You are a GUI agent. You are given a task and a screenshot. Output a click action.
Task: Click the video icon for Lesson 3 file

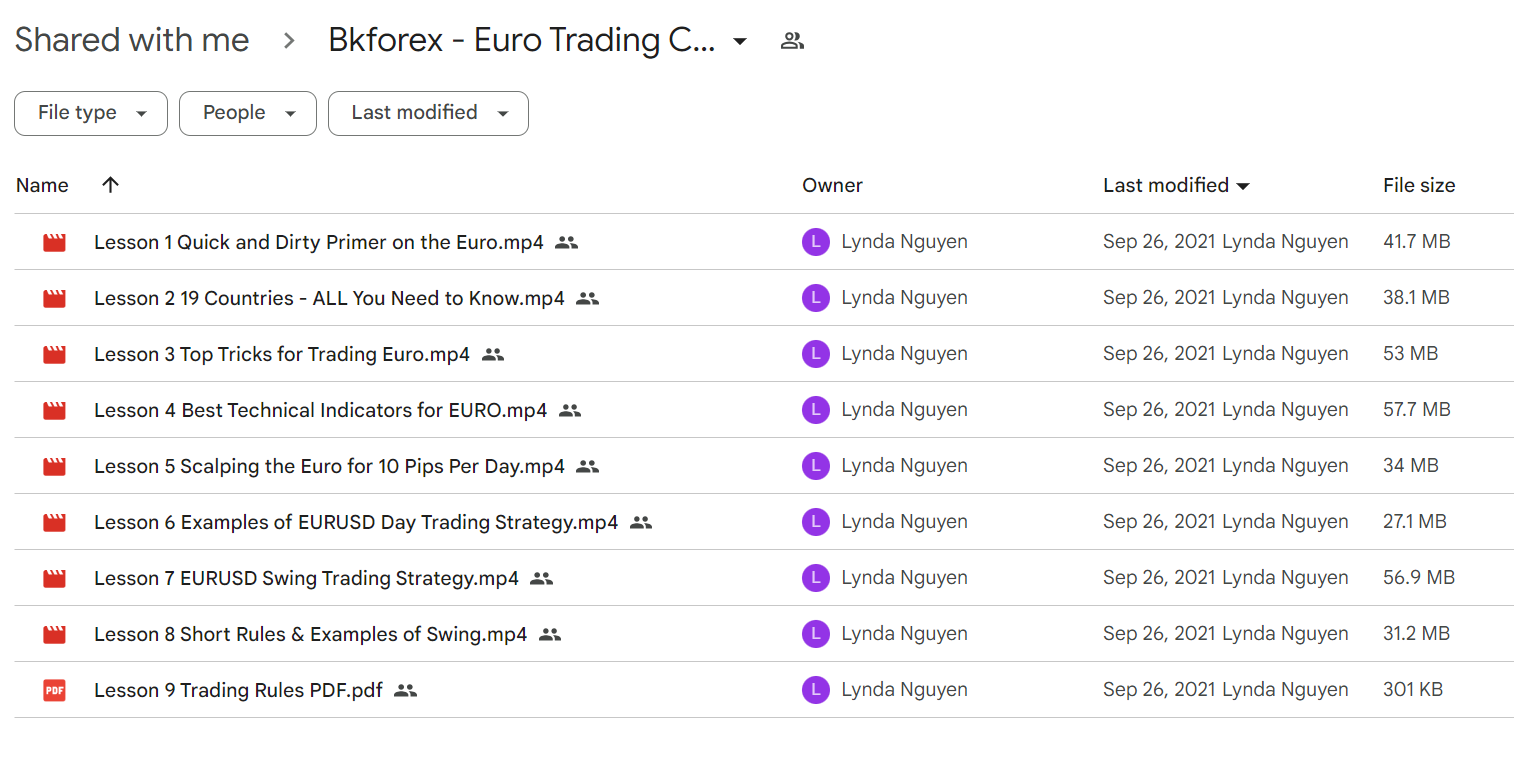click(54, 354)
